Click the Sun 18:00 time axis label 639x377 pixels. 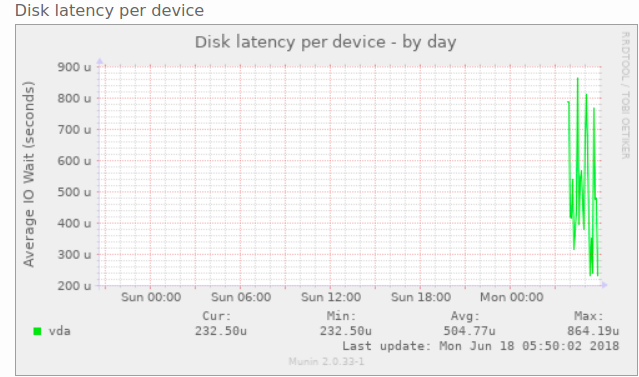click(421, 297)
